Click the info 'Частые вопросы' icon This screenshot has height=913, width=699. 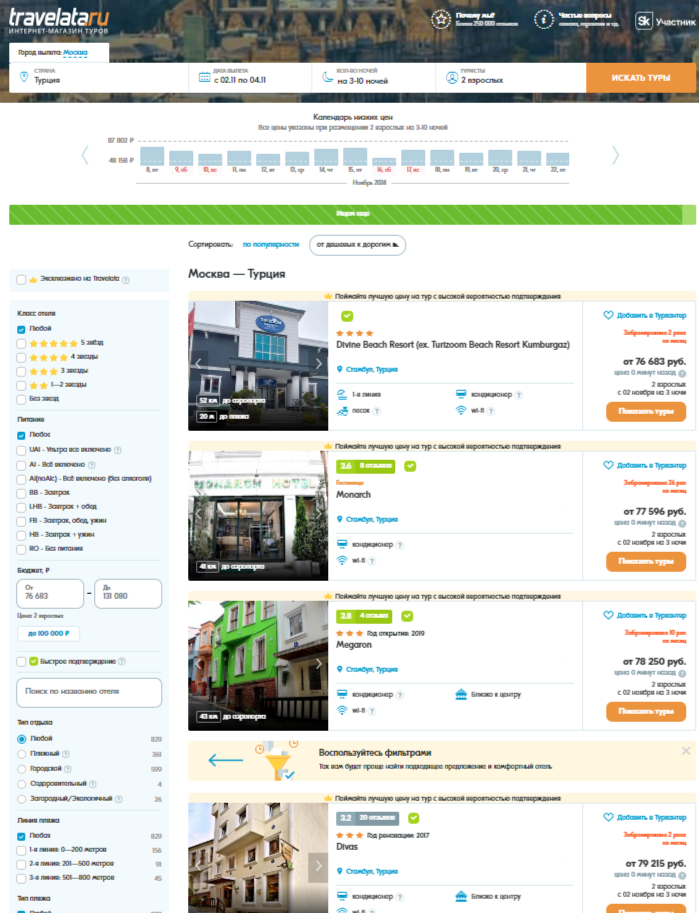click(x=543, y=19)
